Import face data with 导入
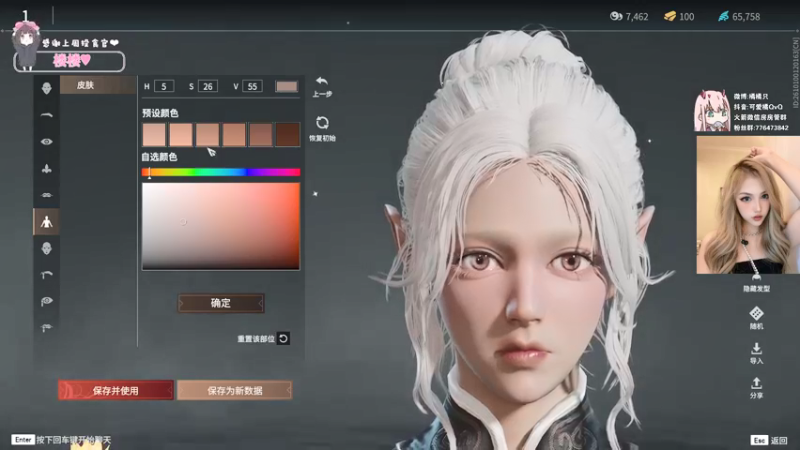Viewport: 800px width, 450px height. [x=756, y=353]
